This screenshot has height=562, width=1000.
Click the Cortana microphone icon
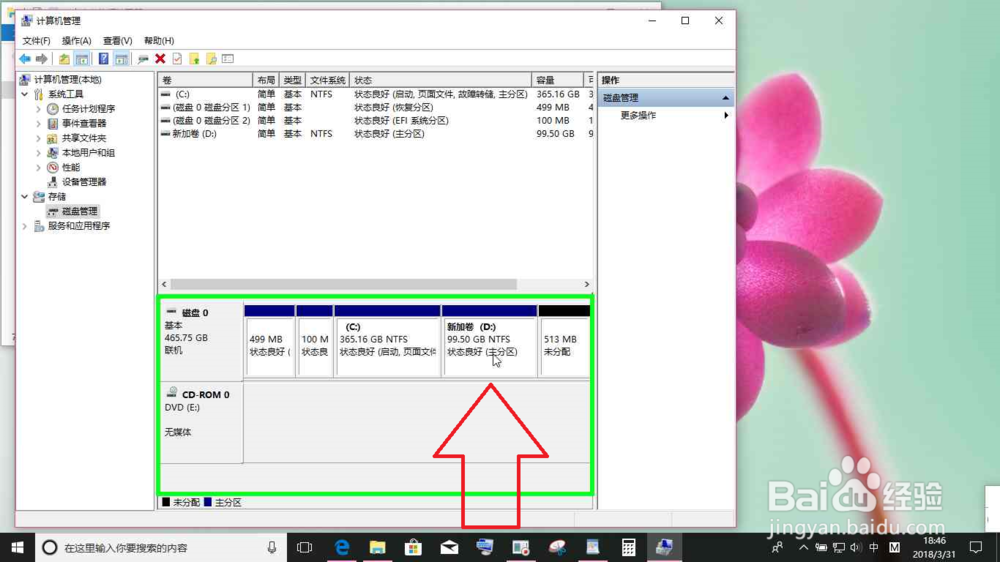pos(272,547)
